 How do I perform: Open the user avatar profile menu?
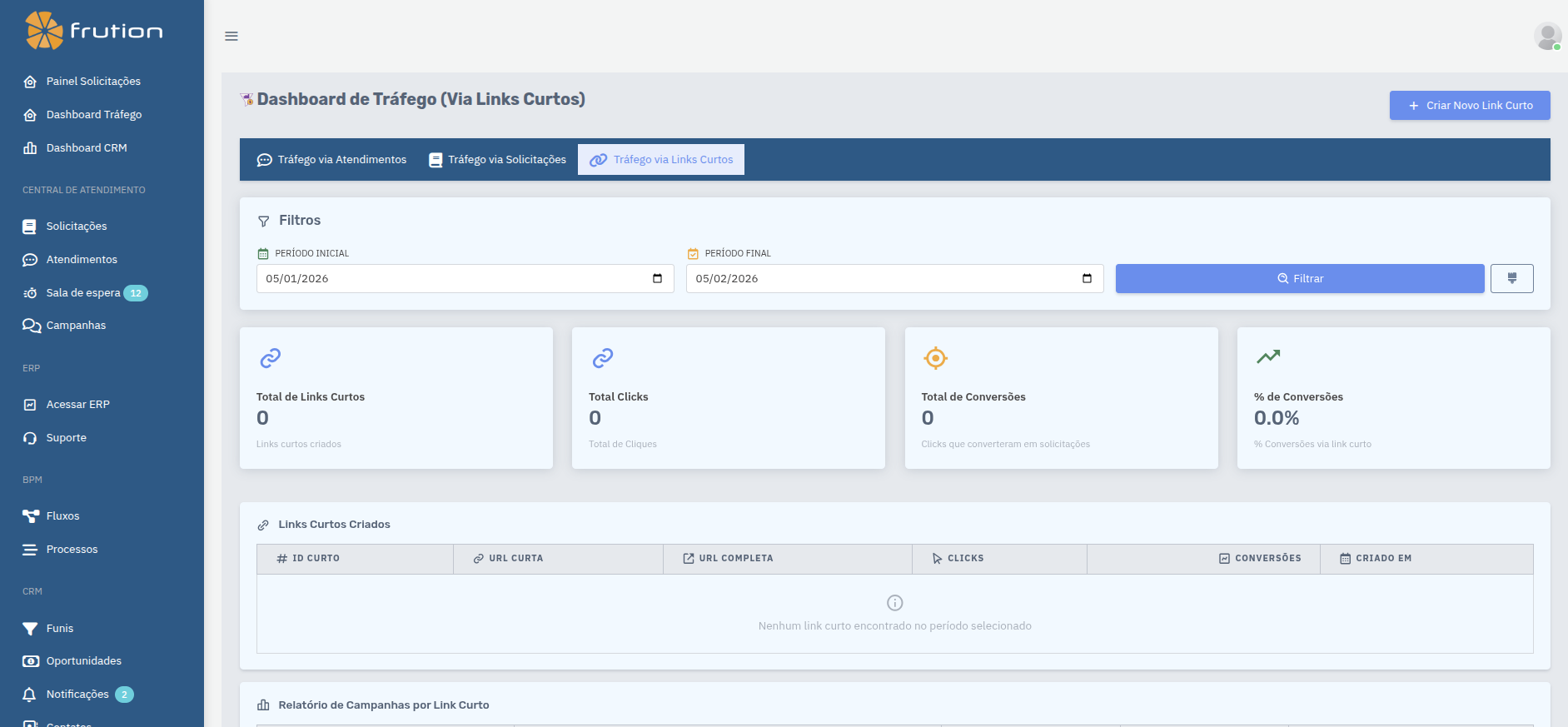pos(1547,36)
